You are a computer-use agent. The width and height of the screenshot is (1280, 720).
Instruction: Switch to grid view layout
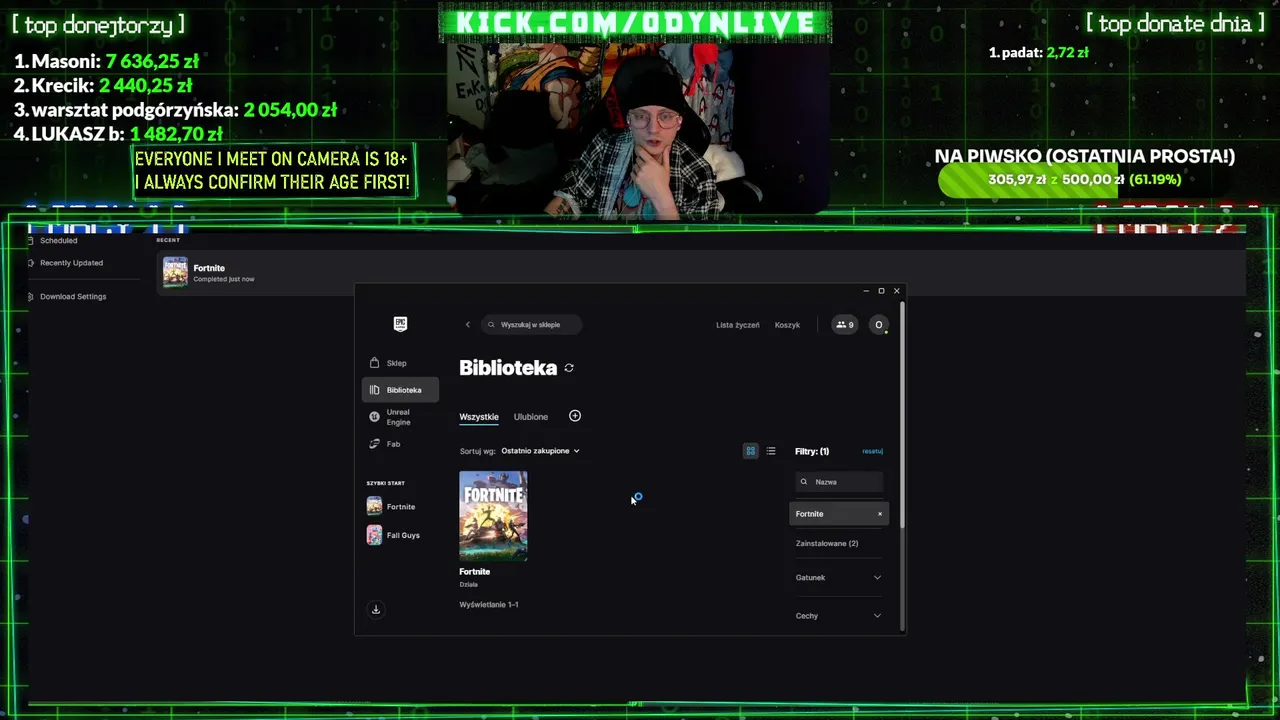click(x=751, y=451)
